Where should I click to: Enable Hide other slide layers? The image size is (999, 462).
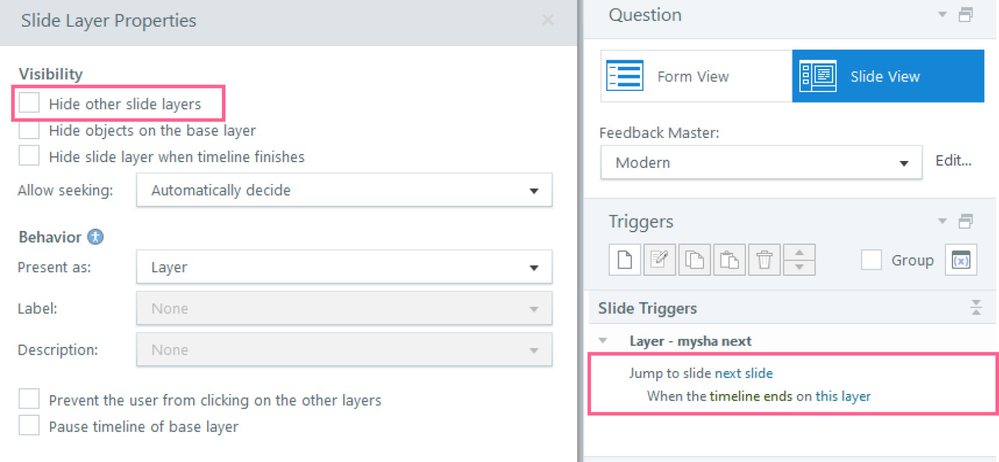(30, 103)
